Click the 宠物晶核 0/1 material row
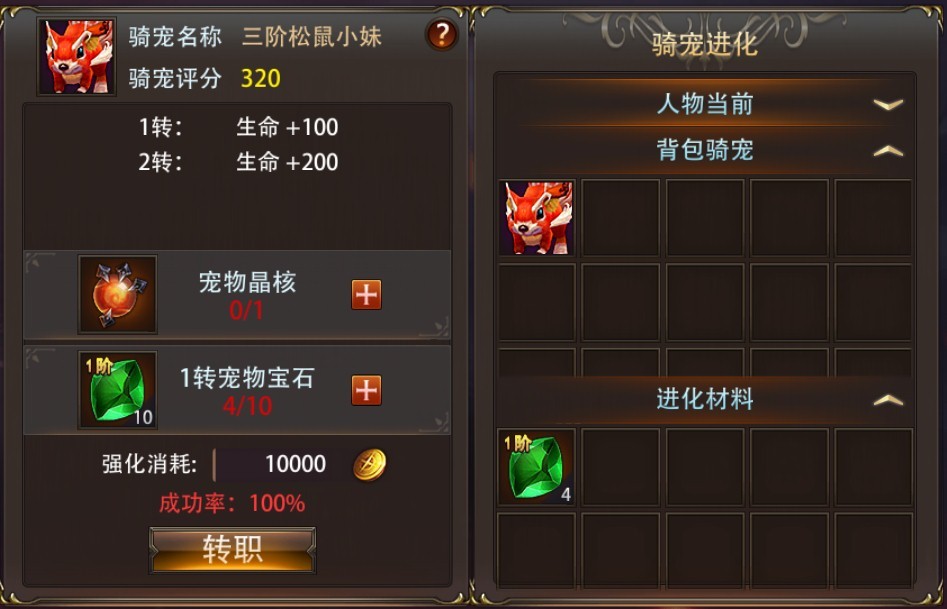The image size is (947, 609). click(237, 294)
